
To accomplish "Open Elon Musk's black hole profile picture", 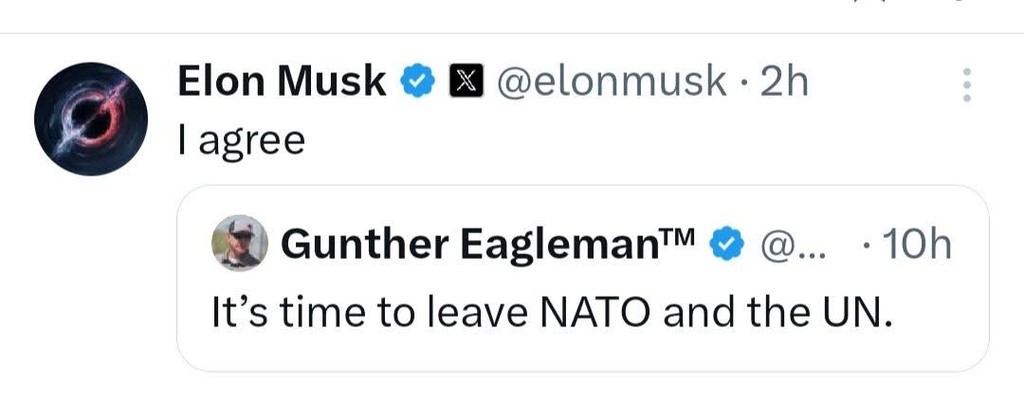I will tap(91, 119).
